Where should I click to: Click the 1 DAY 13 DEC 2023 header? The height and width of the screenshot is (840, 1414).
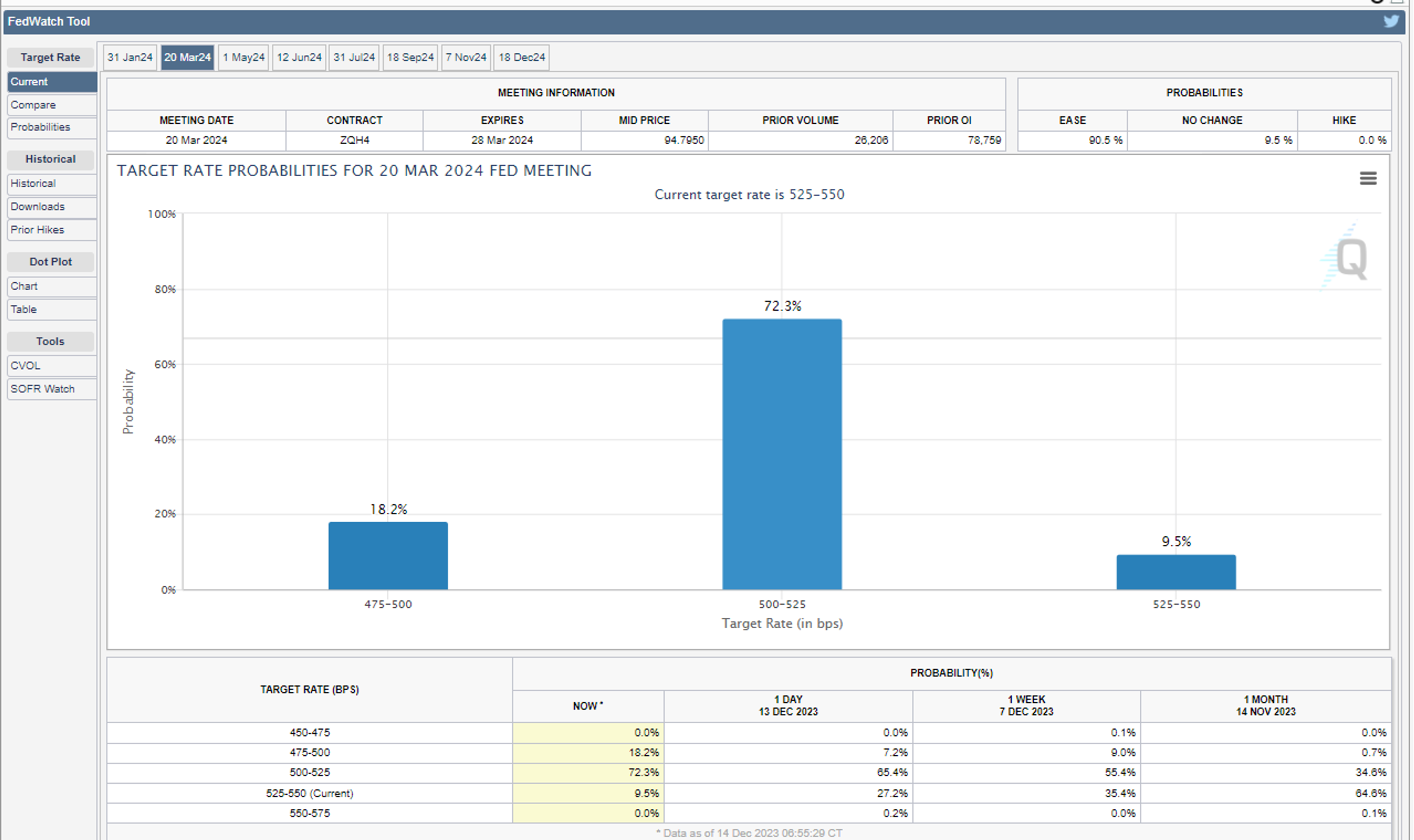[788, 706]
